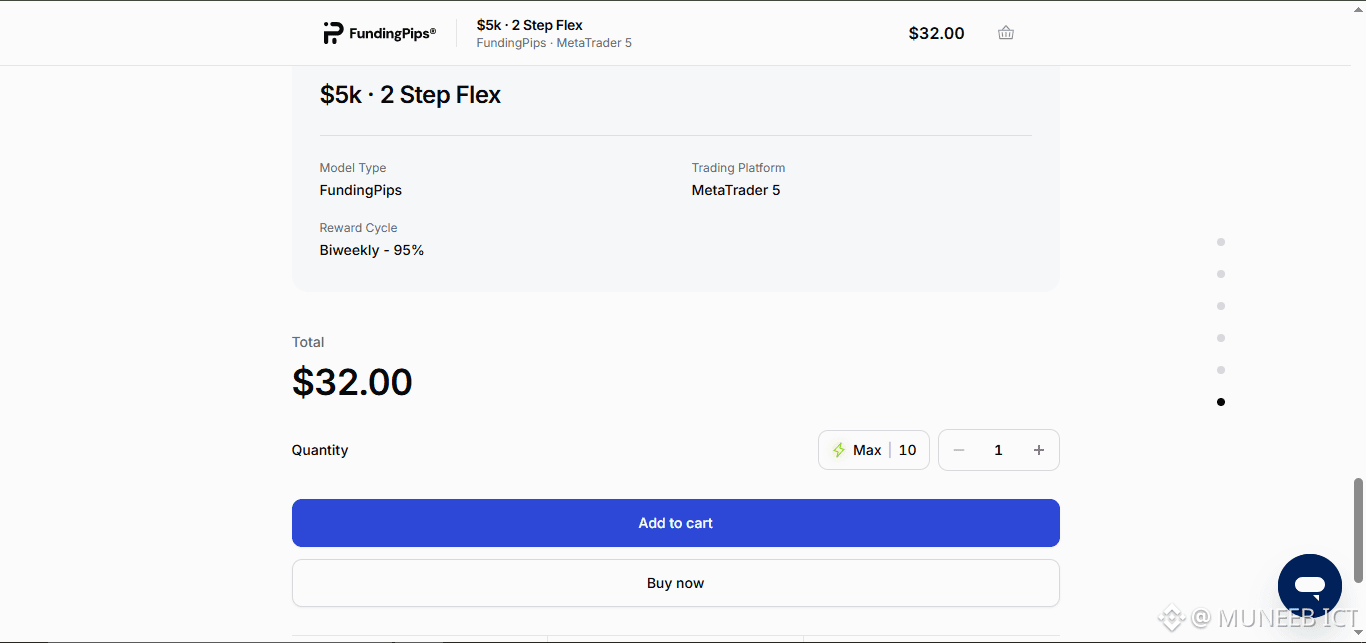Set quantity to Max 10 via lightning button
Viewport: 1366px width, 643px height.
tap(874, 450)
